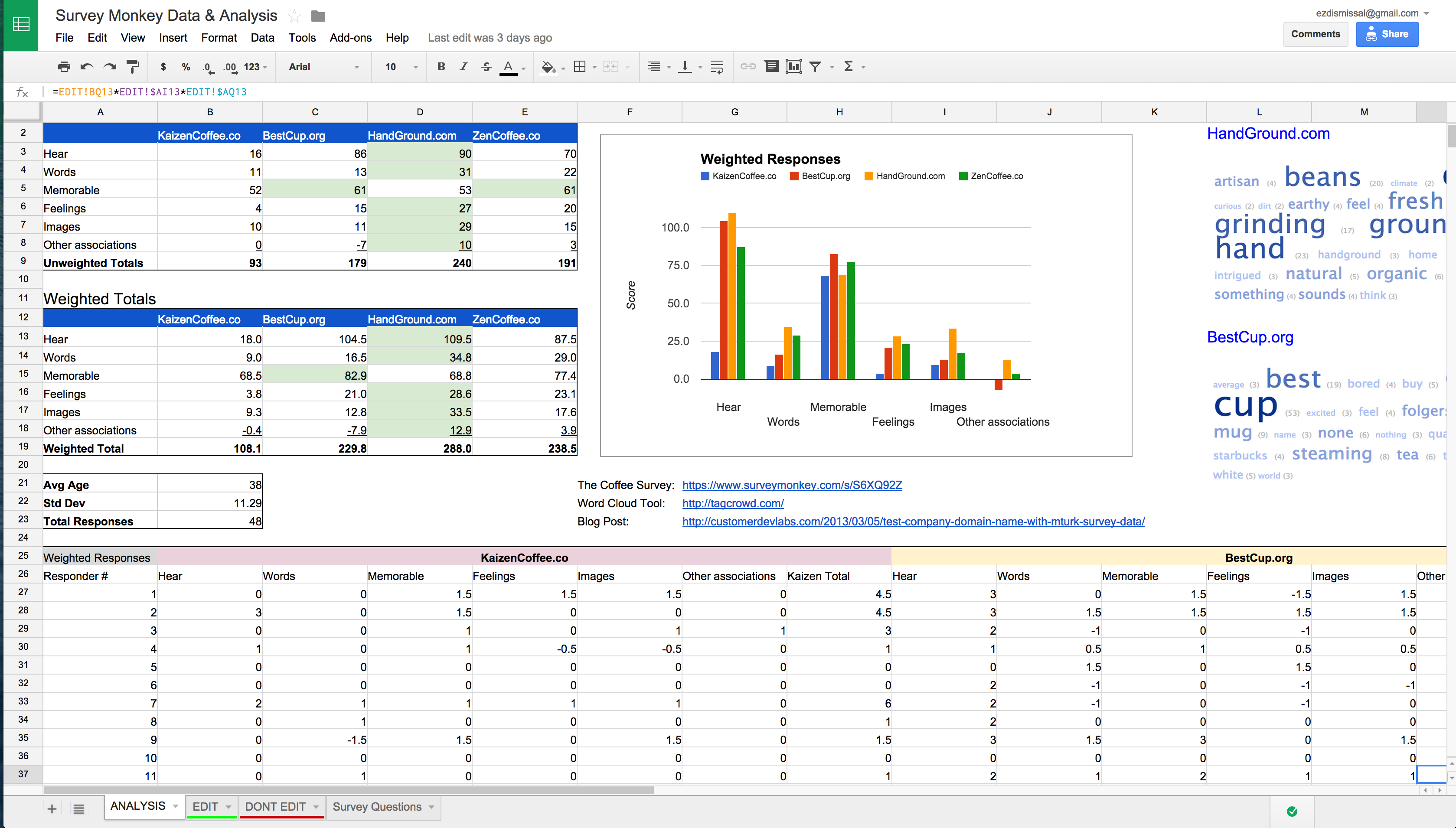The height and width of the screenshot is (828, 1456).
Task: Click the text wrapping icon
Action: (717, 67)
